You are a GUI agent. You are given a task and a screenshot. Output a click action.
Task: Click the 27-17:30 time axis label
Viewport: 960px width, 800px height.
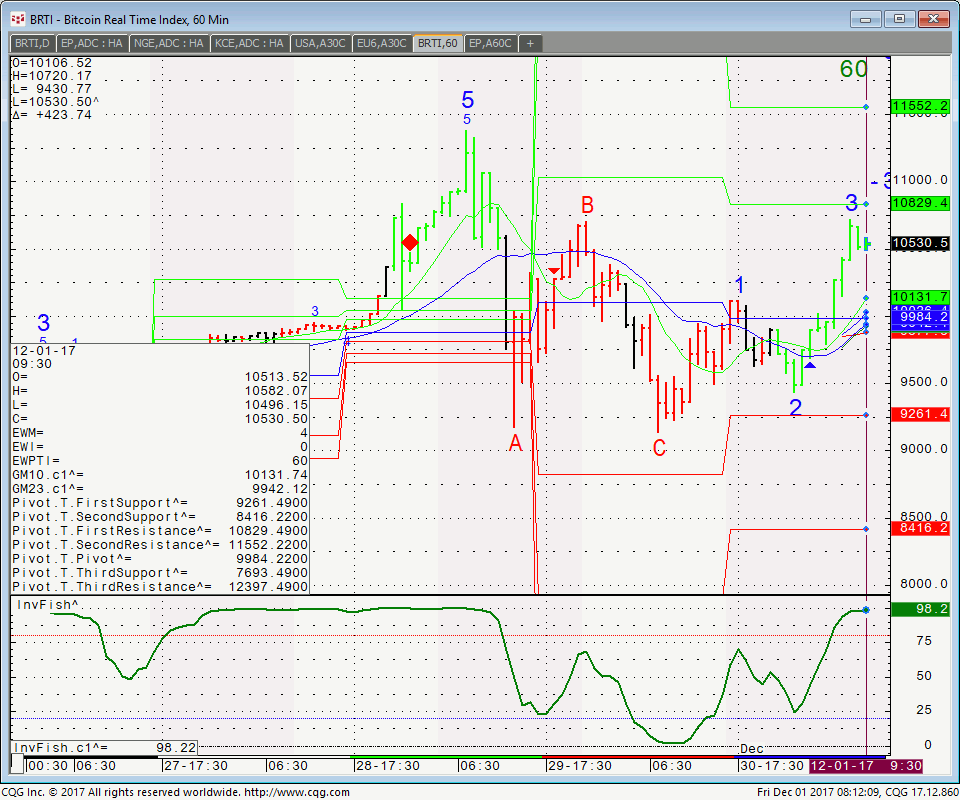tap(195, 766)
